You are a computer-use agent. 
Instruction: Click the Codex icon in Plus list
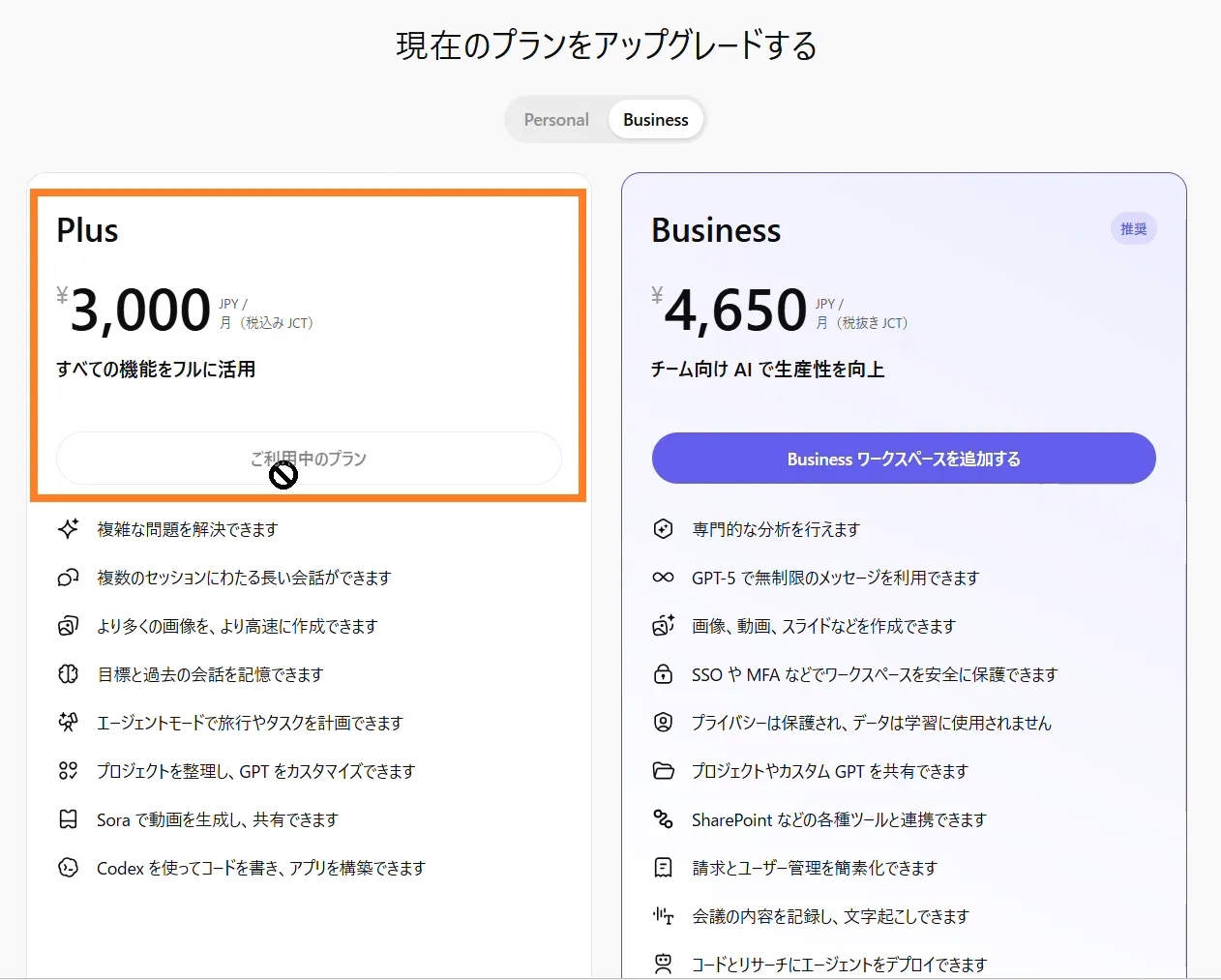coord(68,868)
